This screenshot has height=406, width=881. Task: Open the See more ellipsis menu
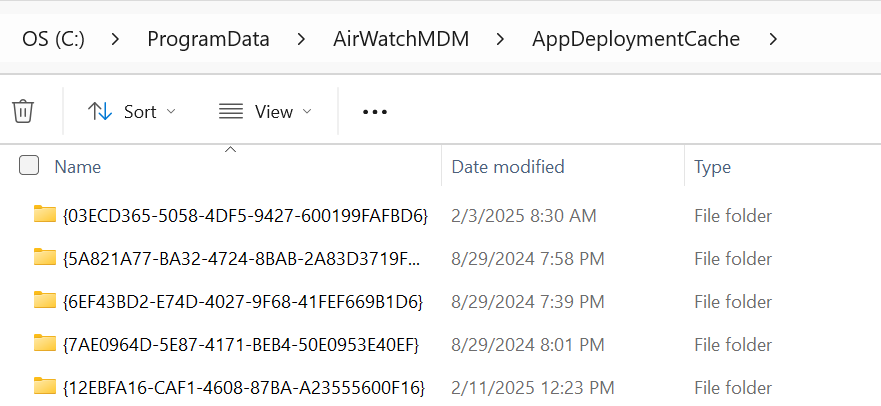click(374, 112)
